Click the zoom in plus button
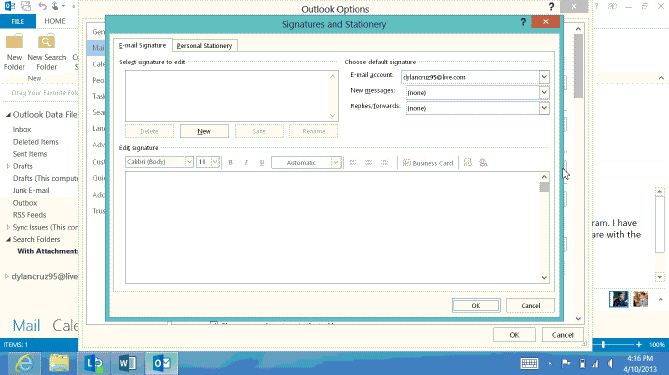The height and width of the screenshot is (375, 669). click(639, 344)
